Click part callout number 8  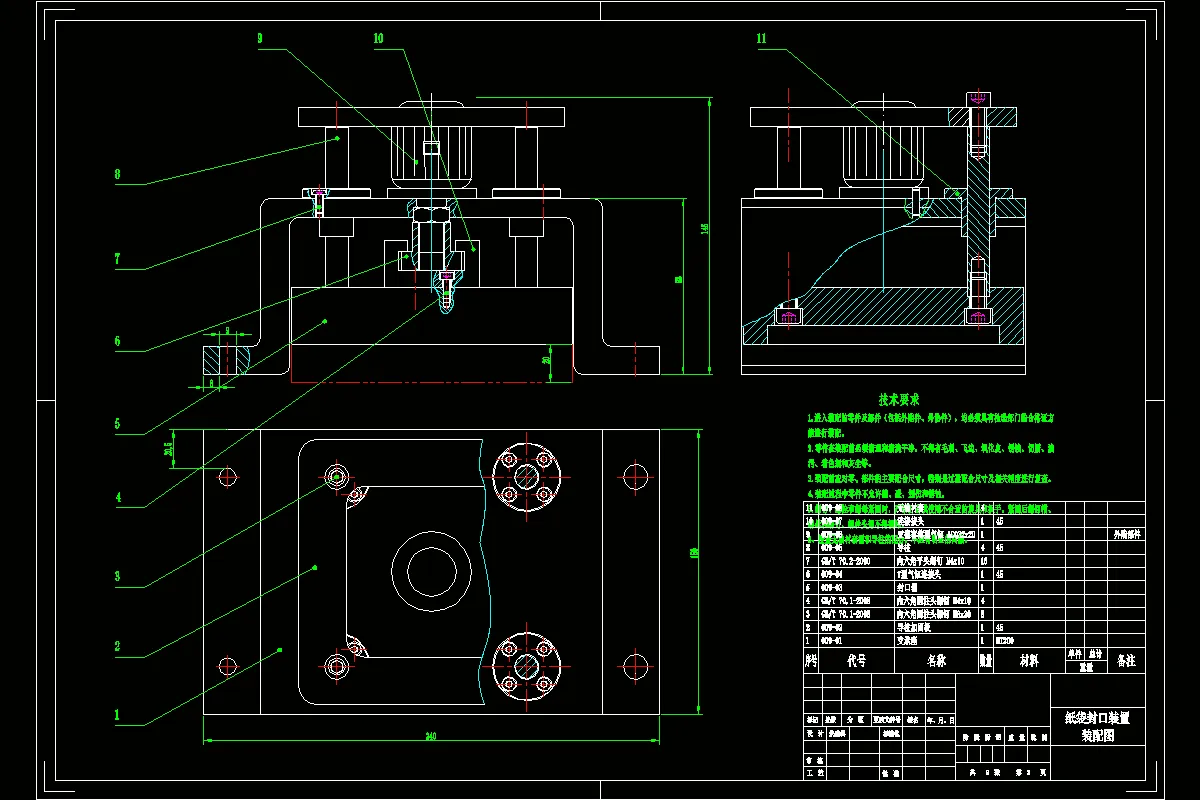117,174
